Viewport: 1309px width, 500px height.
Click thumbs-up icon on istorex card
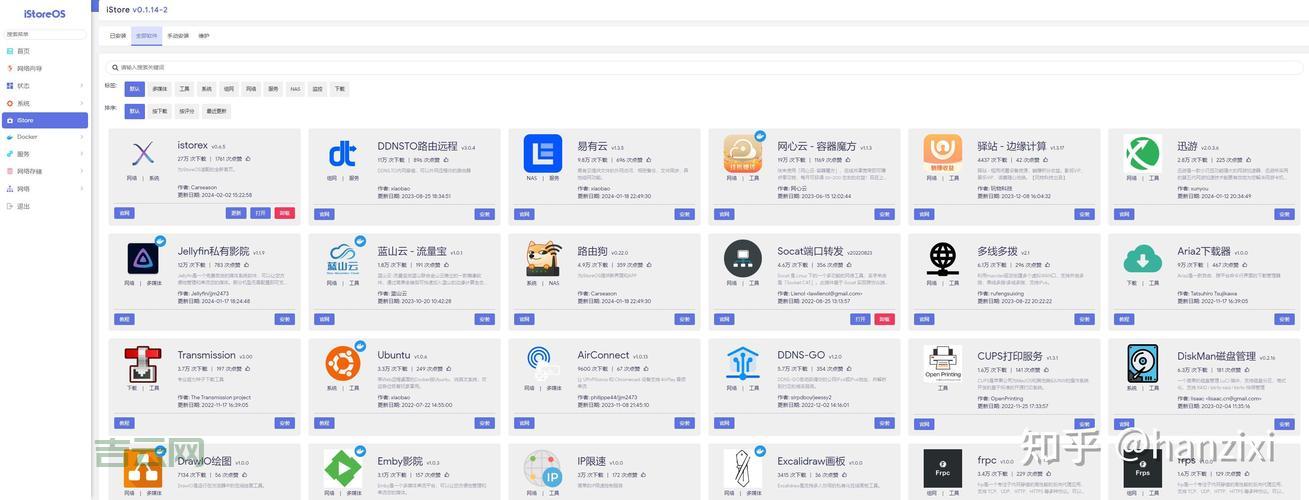pyautogui.click(x=248, y=159)
